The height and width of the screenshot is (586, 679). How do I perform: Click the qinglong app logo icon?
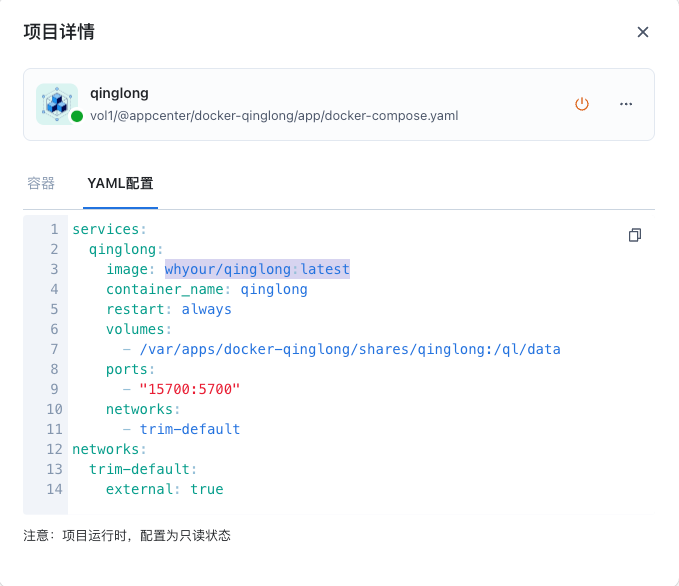(57, 103)
